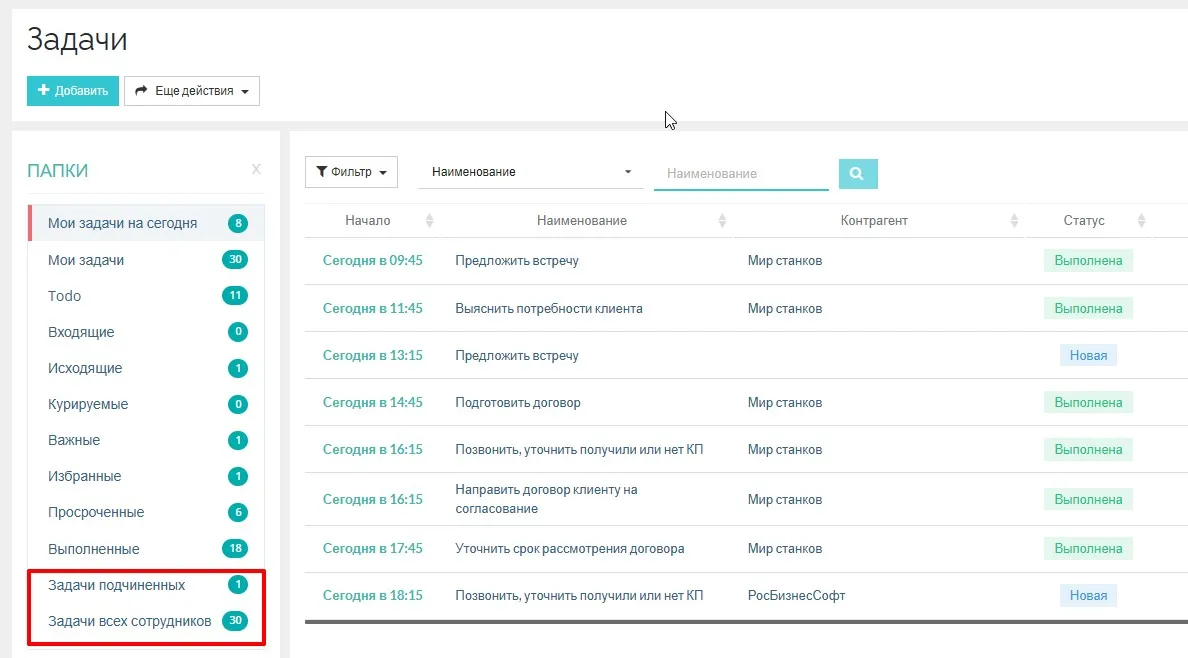Screen dimensions: 1188x658
Task: Open the Сегодня в 09:45 task link
Action: (372, 261)
